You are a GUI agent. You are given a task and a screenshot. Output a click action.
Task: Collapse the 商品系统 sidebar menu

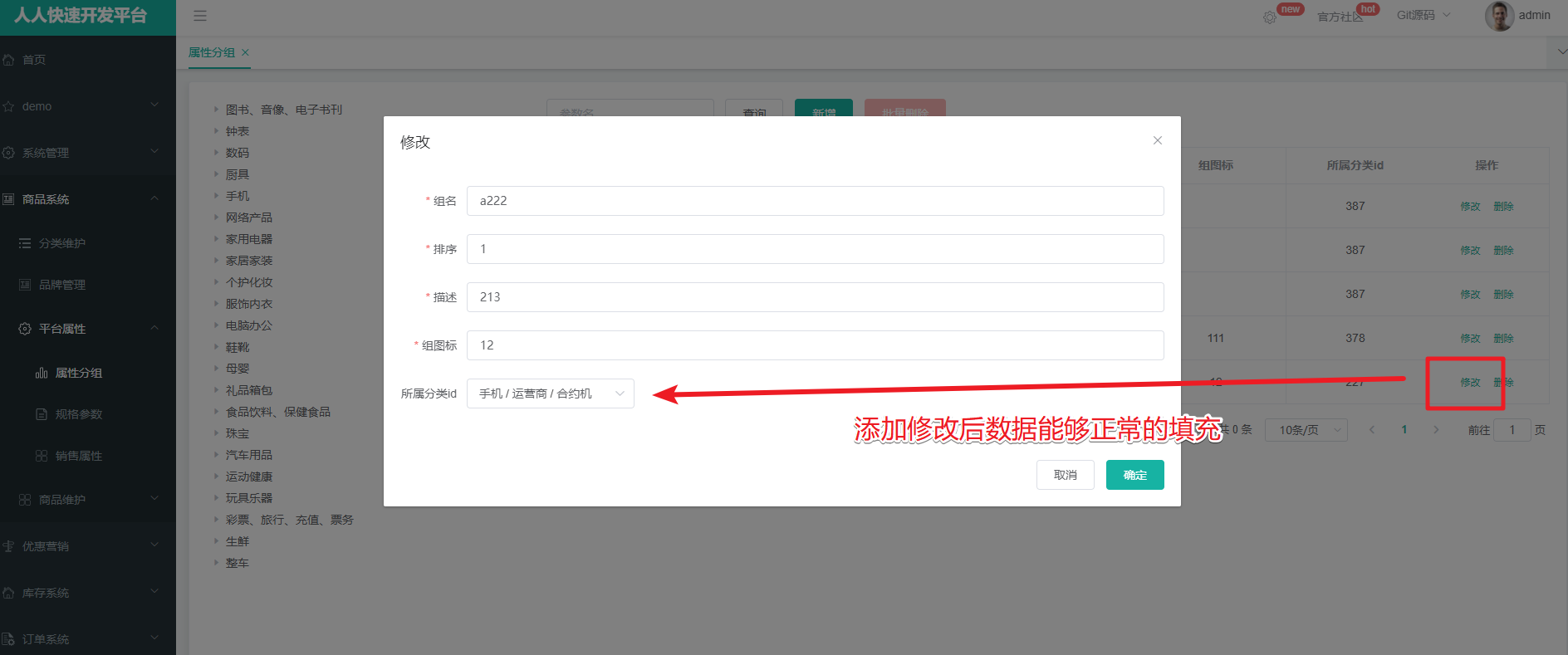[154, 199]
